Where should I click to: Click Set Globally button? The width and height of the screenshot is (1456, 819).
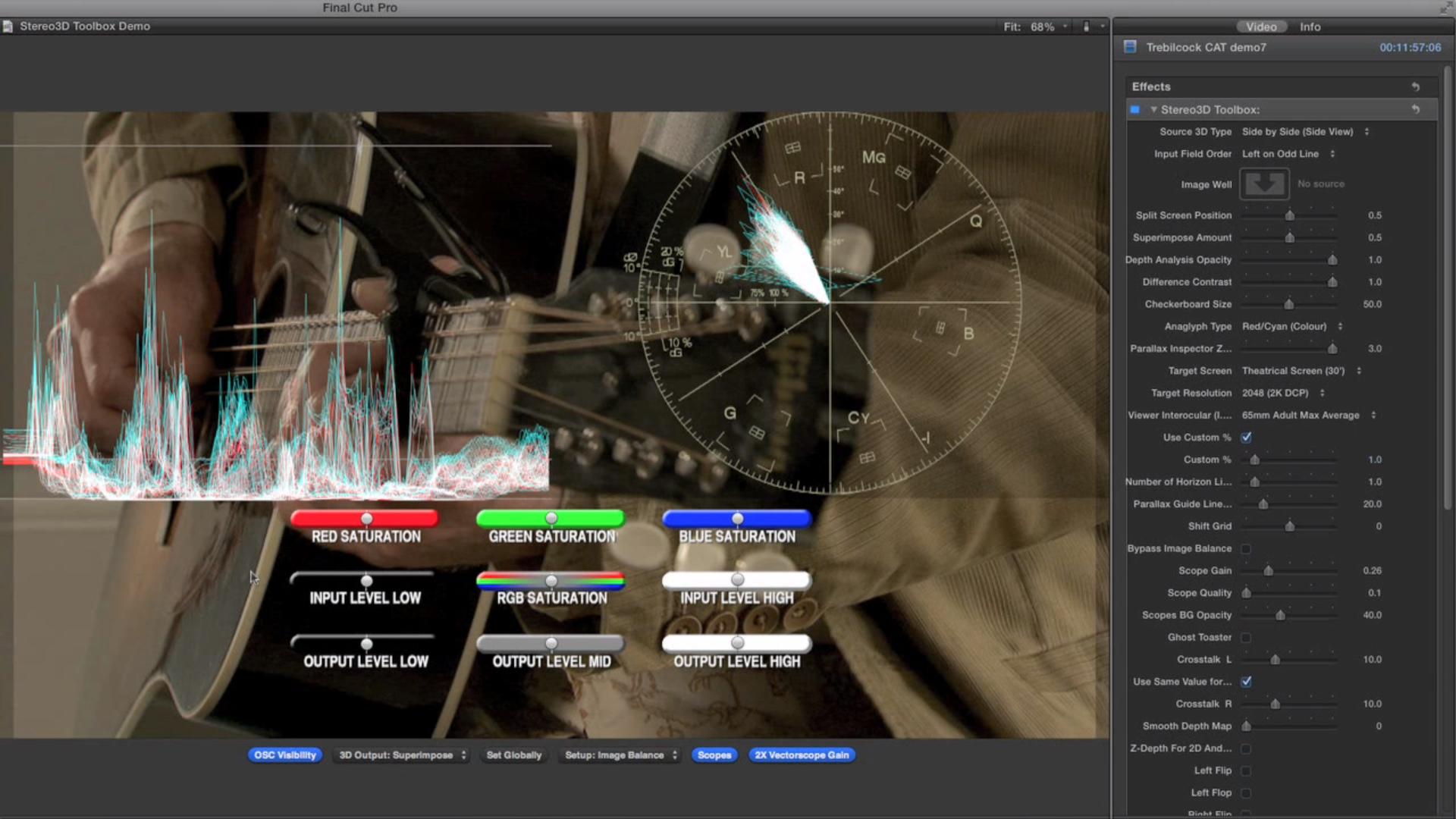point(514,755)
